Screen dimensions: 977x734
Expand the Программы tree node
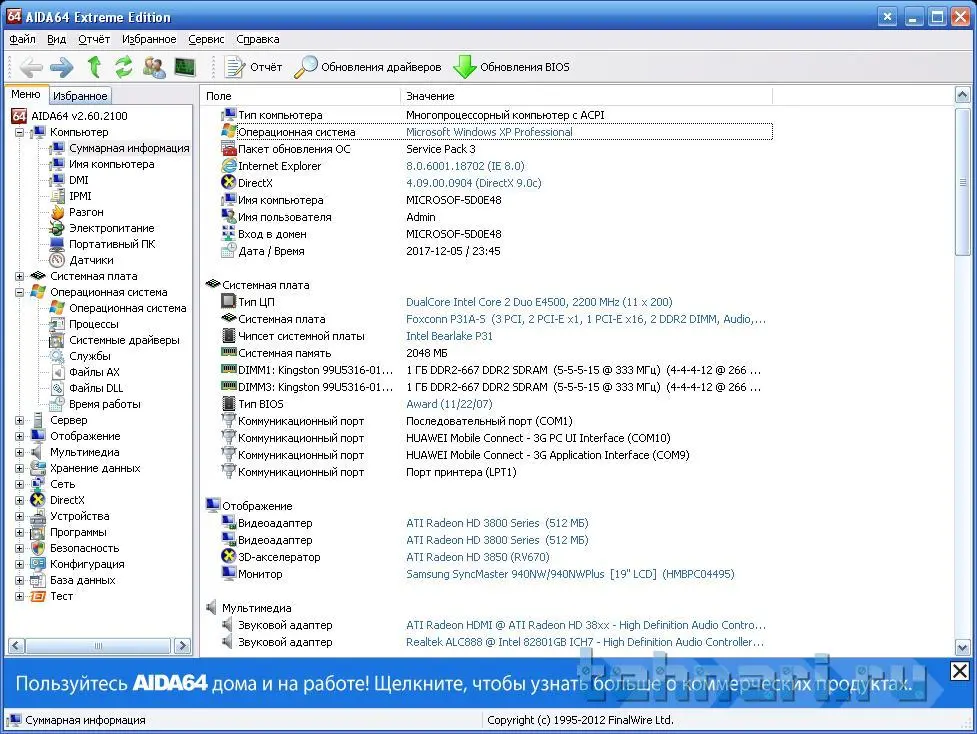tap(19, 533)
